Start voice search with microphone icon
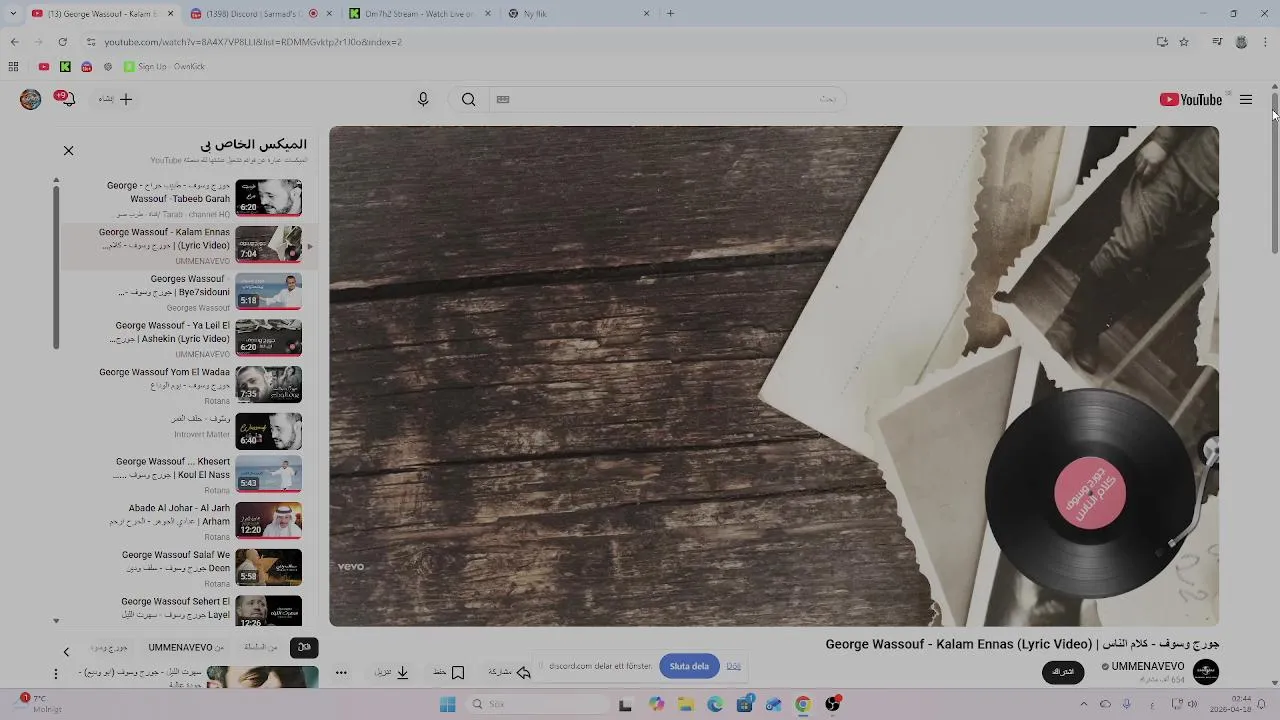The image size is (1280, 720). click(x=423, y=99)
